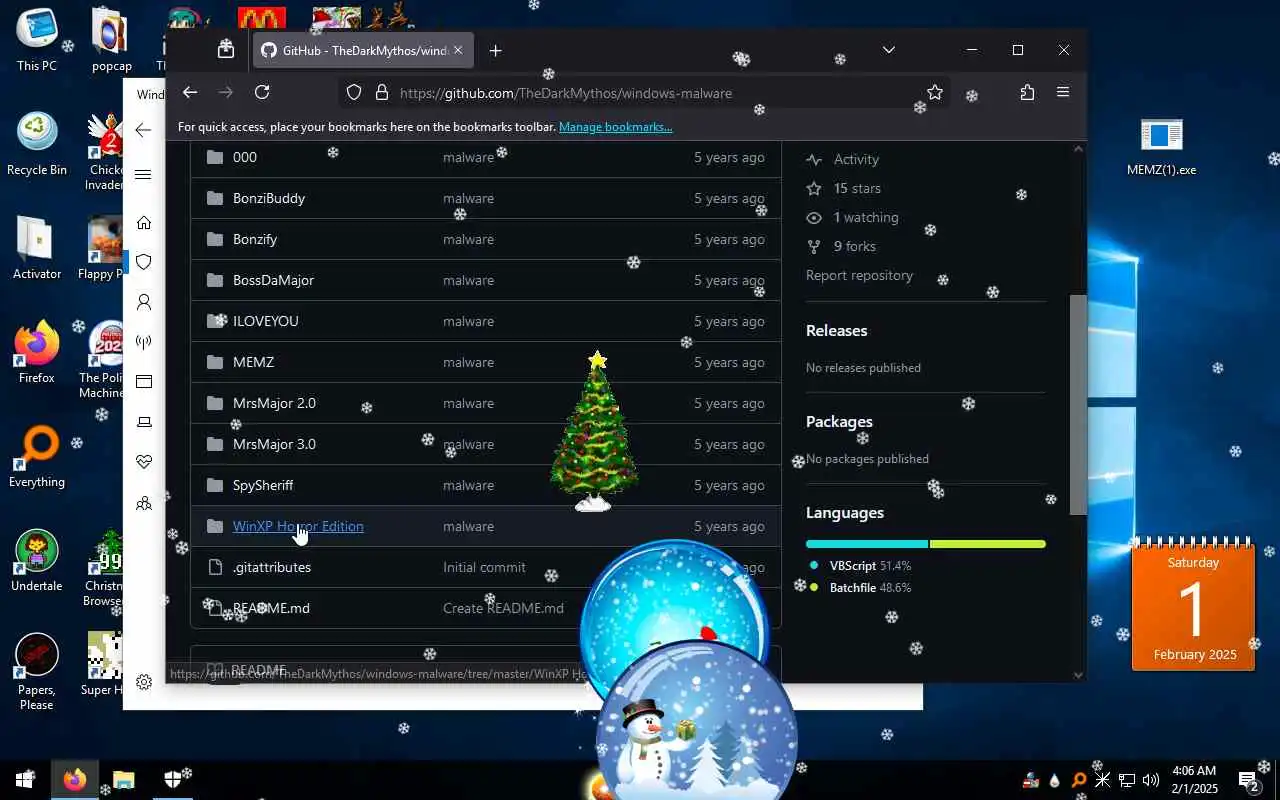Open the Bonzify folder
The width and height of the screenshot is (1280, 800).
(x=255, y=239)
